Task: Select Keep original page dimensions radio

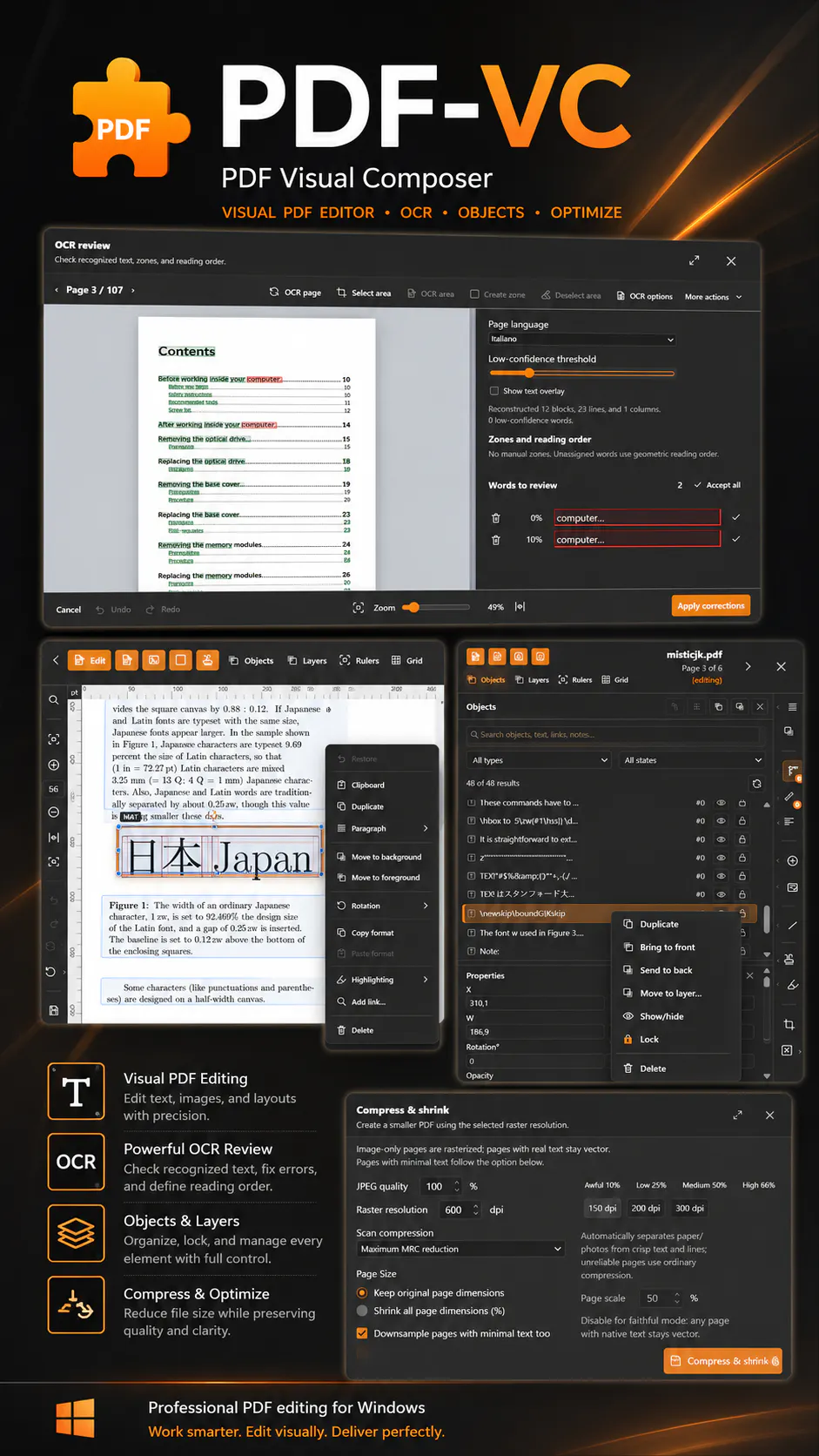Action: pos(362,1293)
